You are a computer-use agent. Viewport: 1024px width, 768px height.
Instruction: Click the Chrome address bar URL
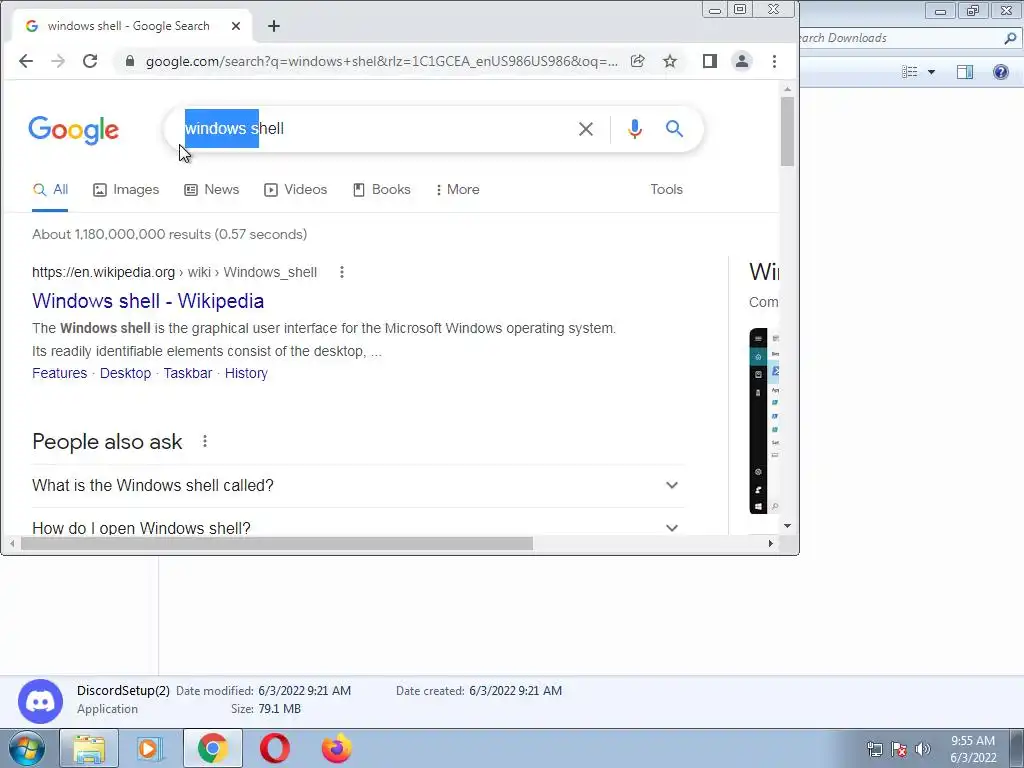[381, 61]
